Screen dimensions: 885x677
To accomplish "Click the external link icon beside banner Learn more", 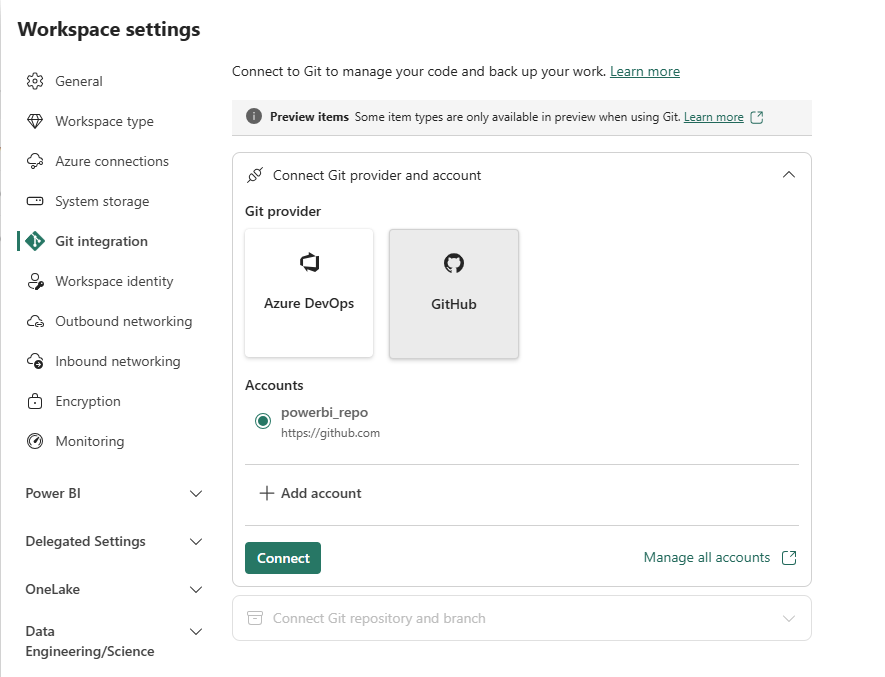I will click(x=757, y=117).
